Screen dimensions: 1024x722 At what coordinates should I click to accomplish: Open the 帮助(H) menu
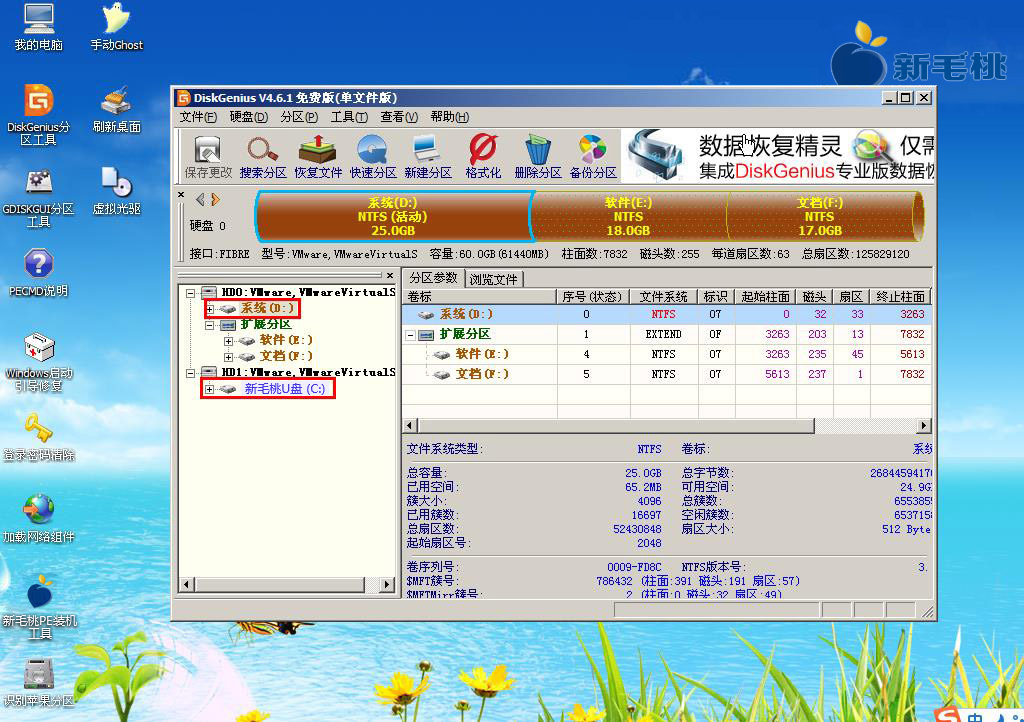pos(449,117)
